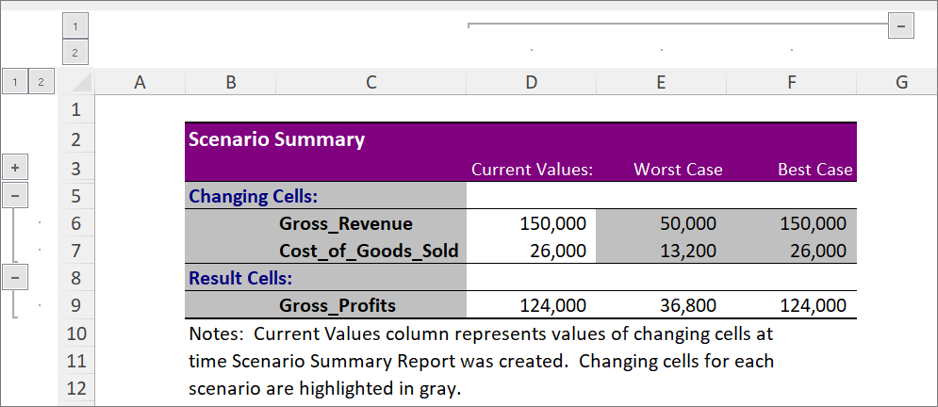Select column B header

coord(231,82)
